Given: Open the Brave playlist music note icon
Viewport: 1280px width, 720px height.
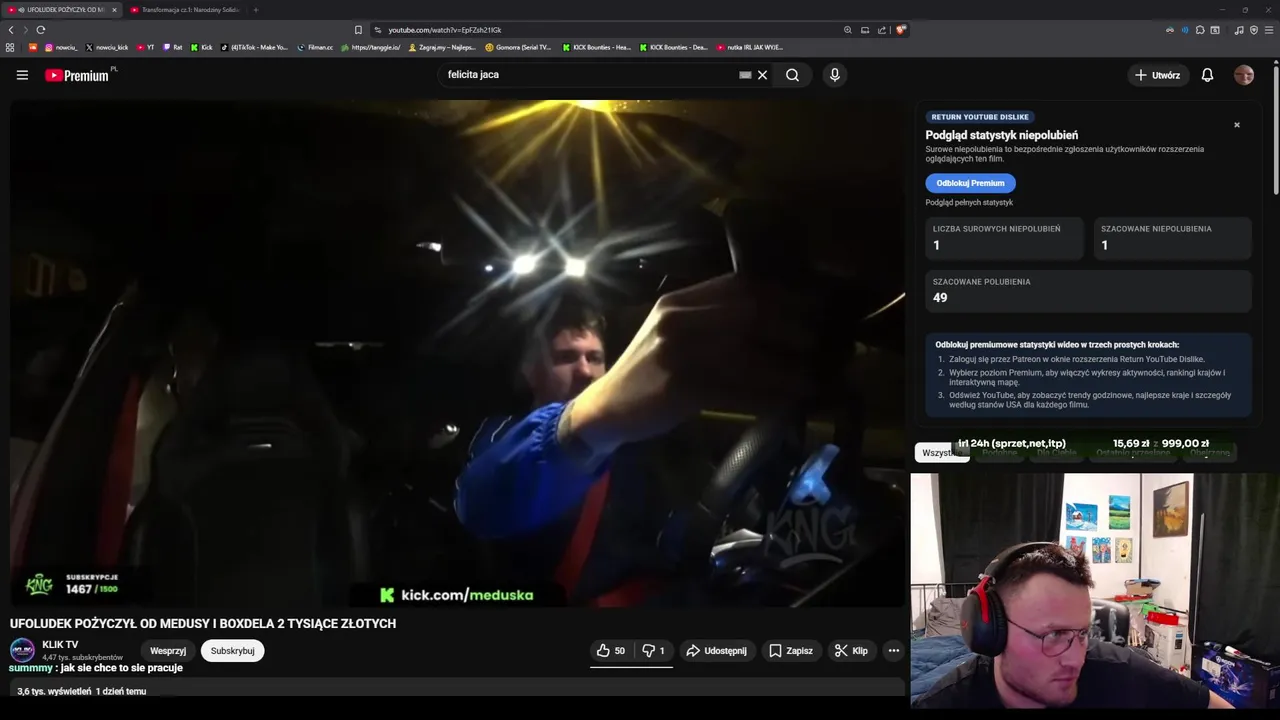Looking at the screenshot, I should (1239, 30).
